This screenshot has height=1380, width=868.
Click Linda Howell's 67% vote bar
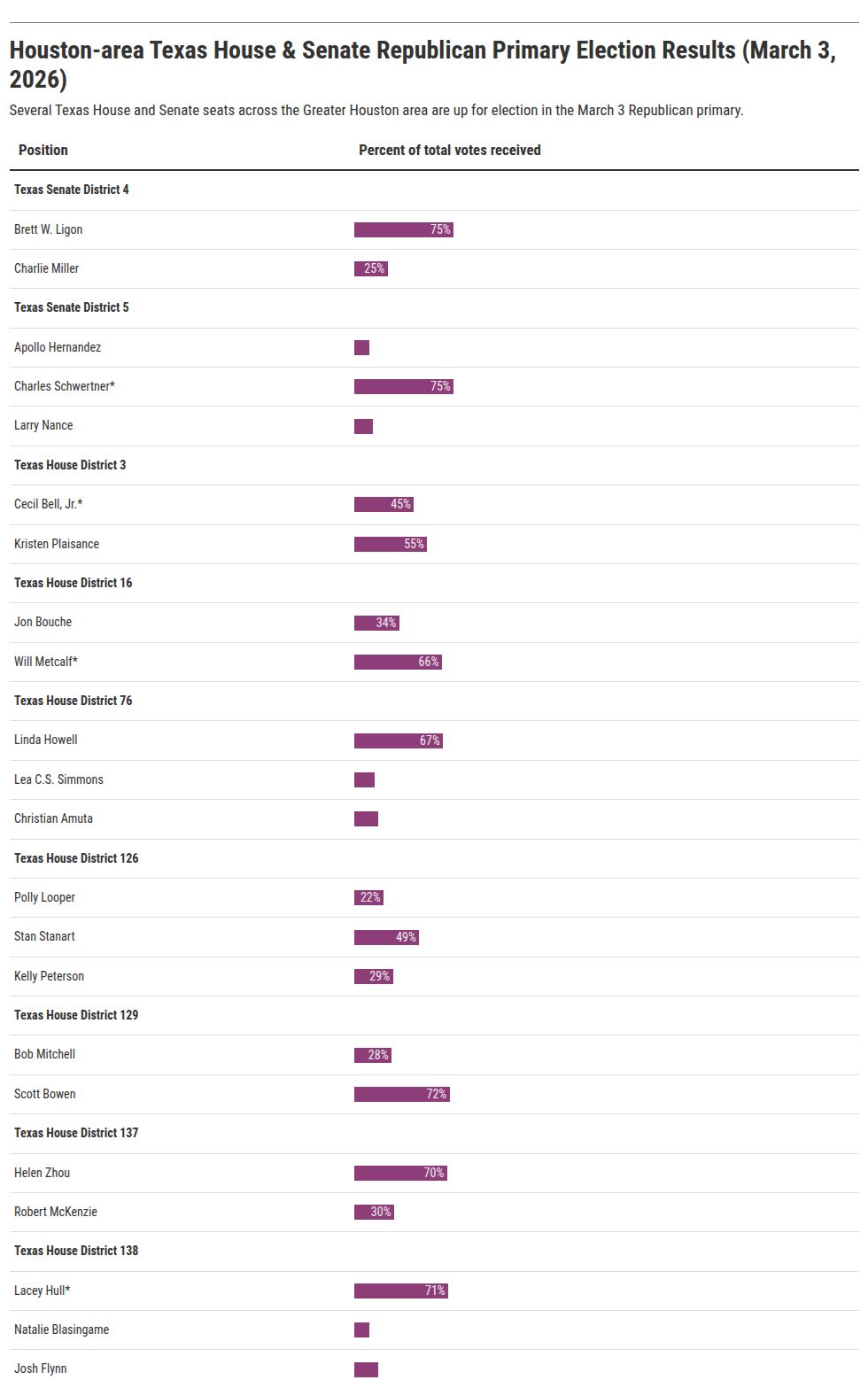pyautogui.click(x=398, y=741)
